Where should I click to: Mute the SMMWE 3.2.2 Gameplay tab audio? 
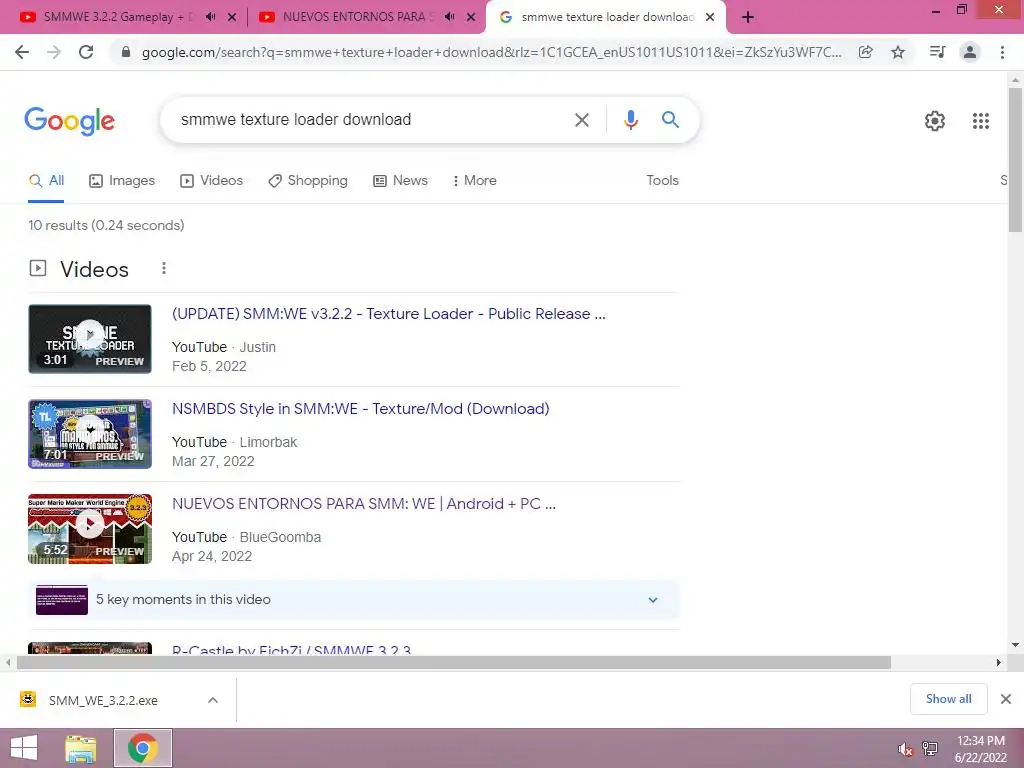point(210,17)
